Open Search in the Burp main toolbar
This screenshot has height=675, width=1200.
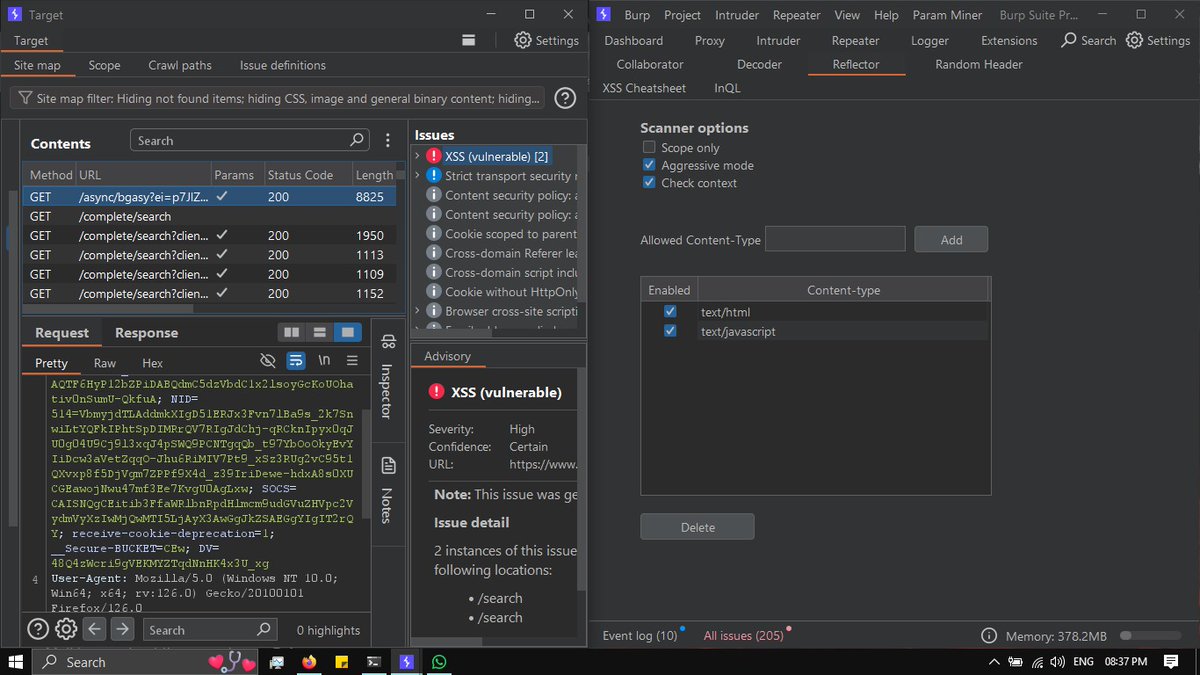(x=1088, y=40)
